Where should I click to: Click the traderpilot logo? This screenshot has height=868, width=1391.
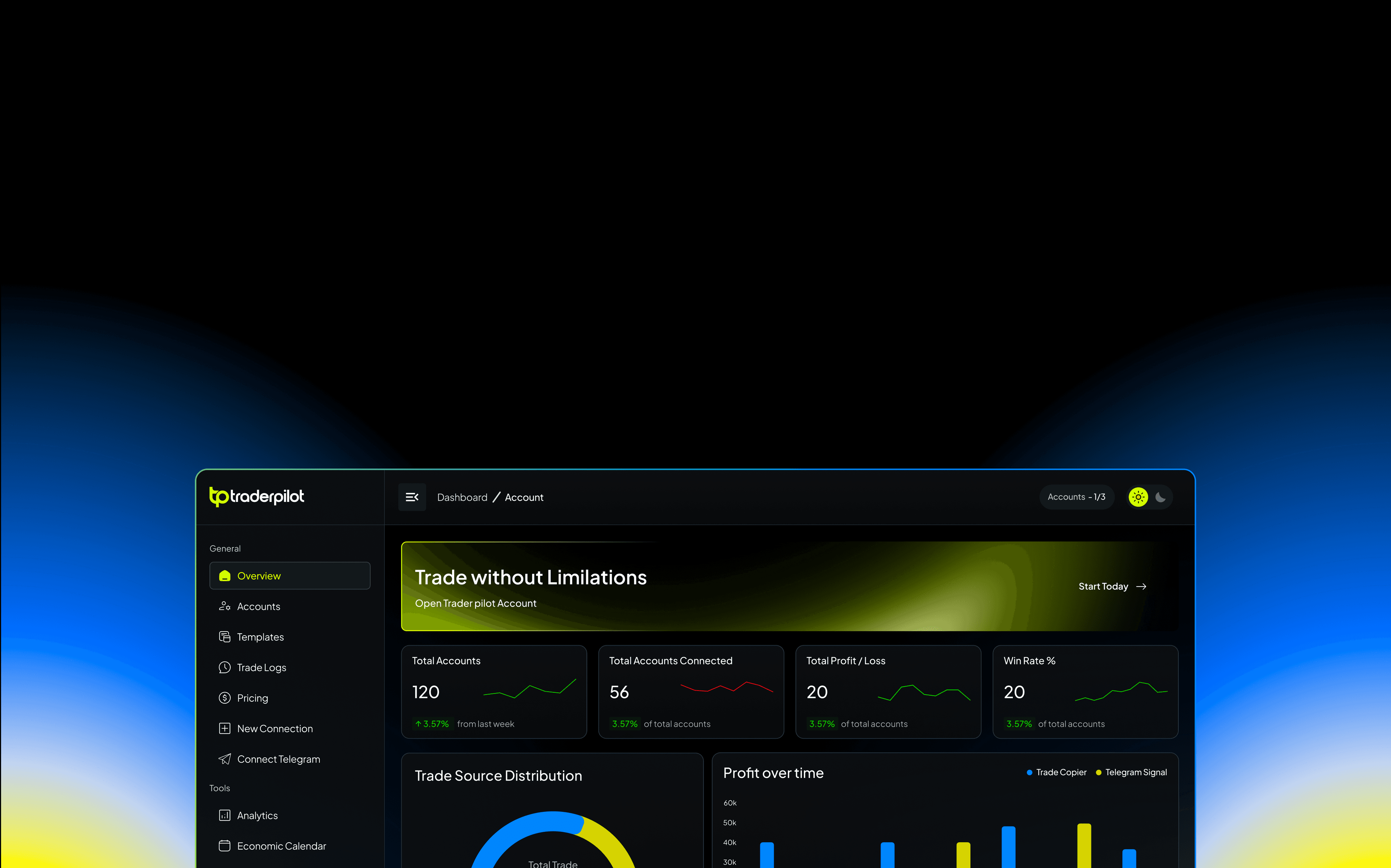click(256, 496)
